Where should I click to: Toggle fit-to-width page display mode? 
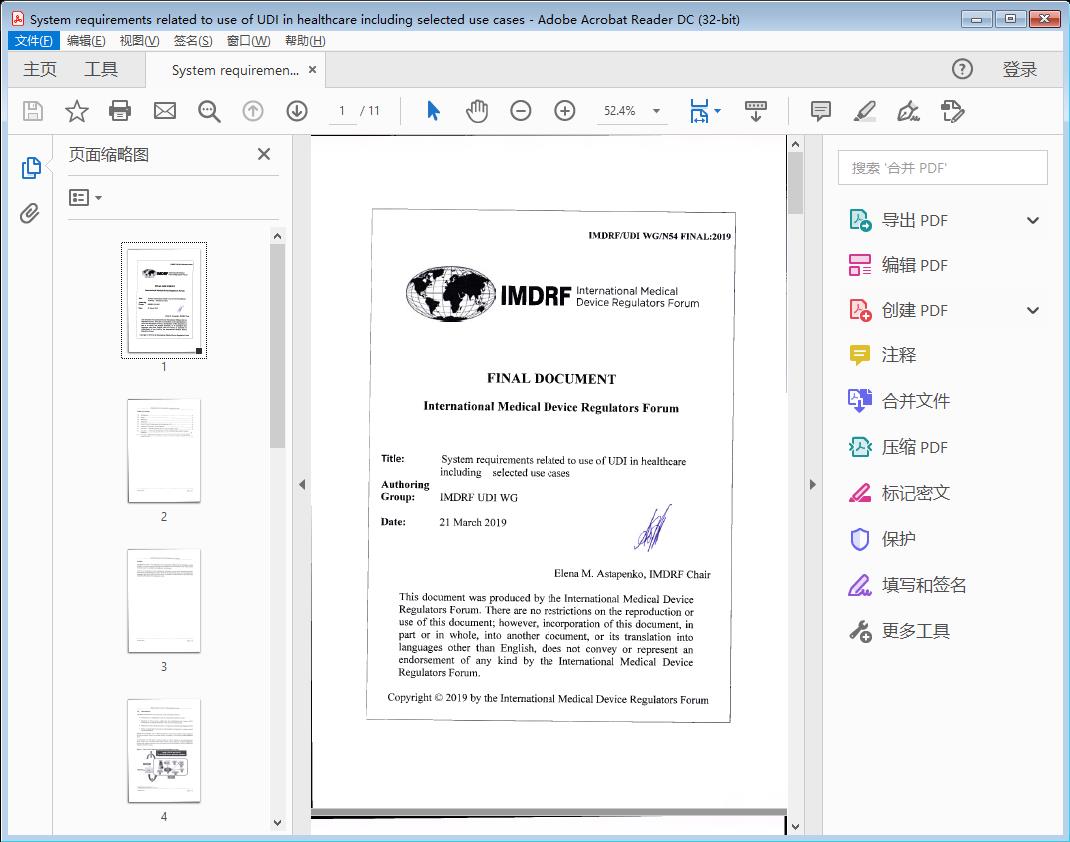(x=701, y=111)
